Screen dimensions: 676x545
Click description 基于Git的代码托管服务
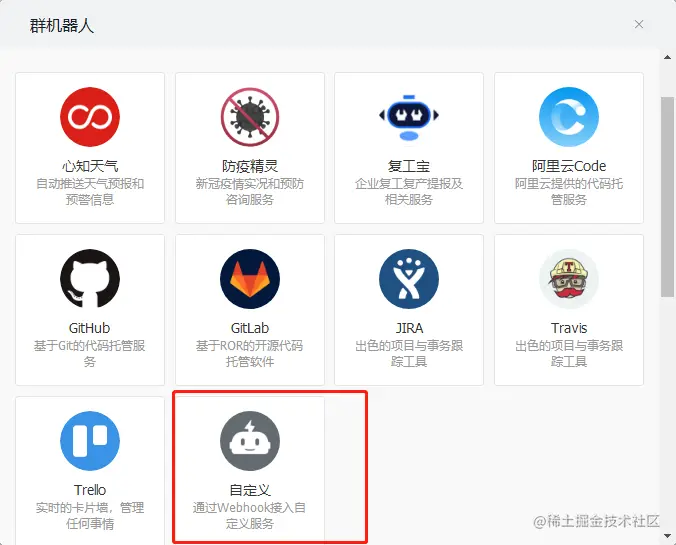[90, 354]
